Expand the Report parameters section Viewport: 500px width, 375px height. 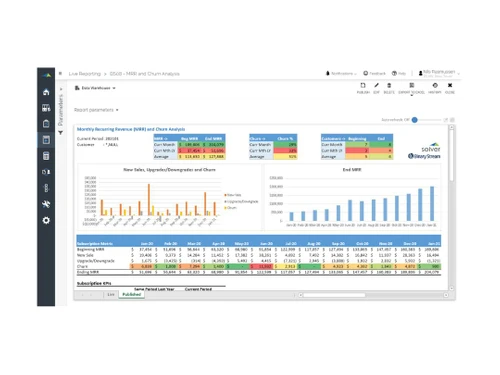[x=96, y=110]
